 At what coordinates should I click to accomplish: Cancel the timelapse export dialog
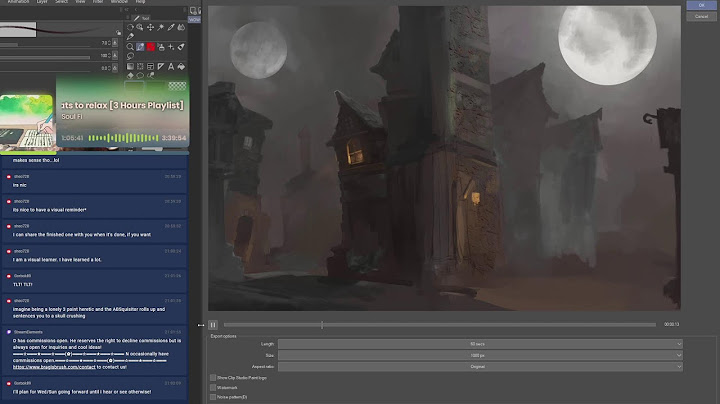(701, 17)
